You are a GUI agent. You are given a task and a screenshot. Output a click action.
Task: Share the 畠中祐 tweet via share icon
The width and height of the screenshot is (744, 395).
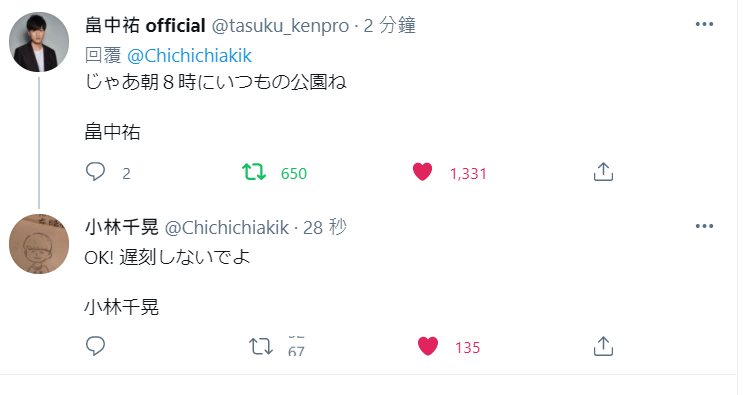tap(603, 172)
